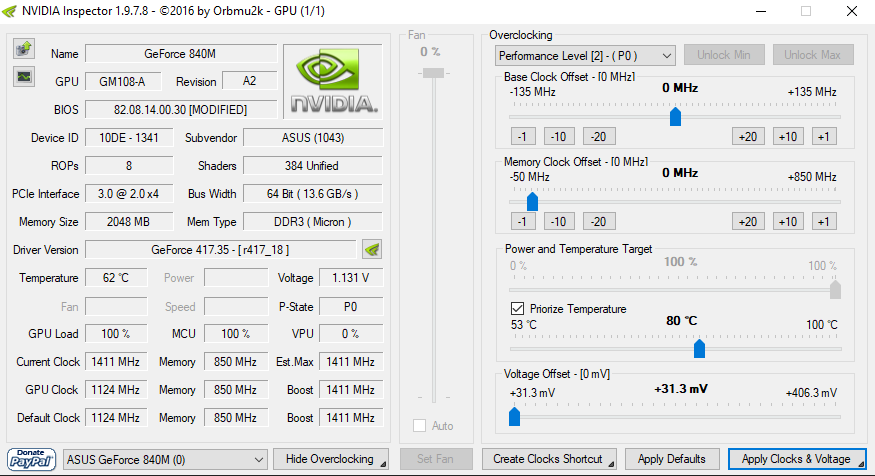The image size is (875, 476).
Task: Toggle the Fan Auto checkbox
Action: tap(420, 426)
